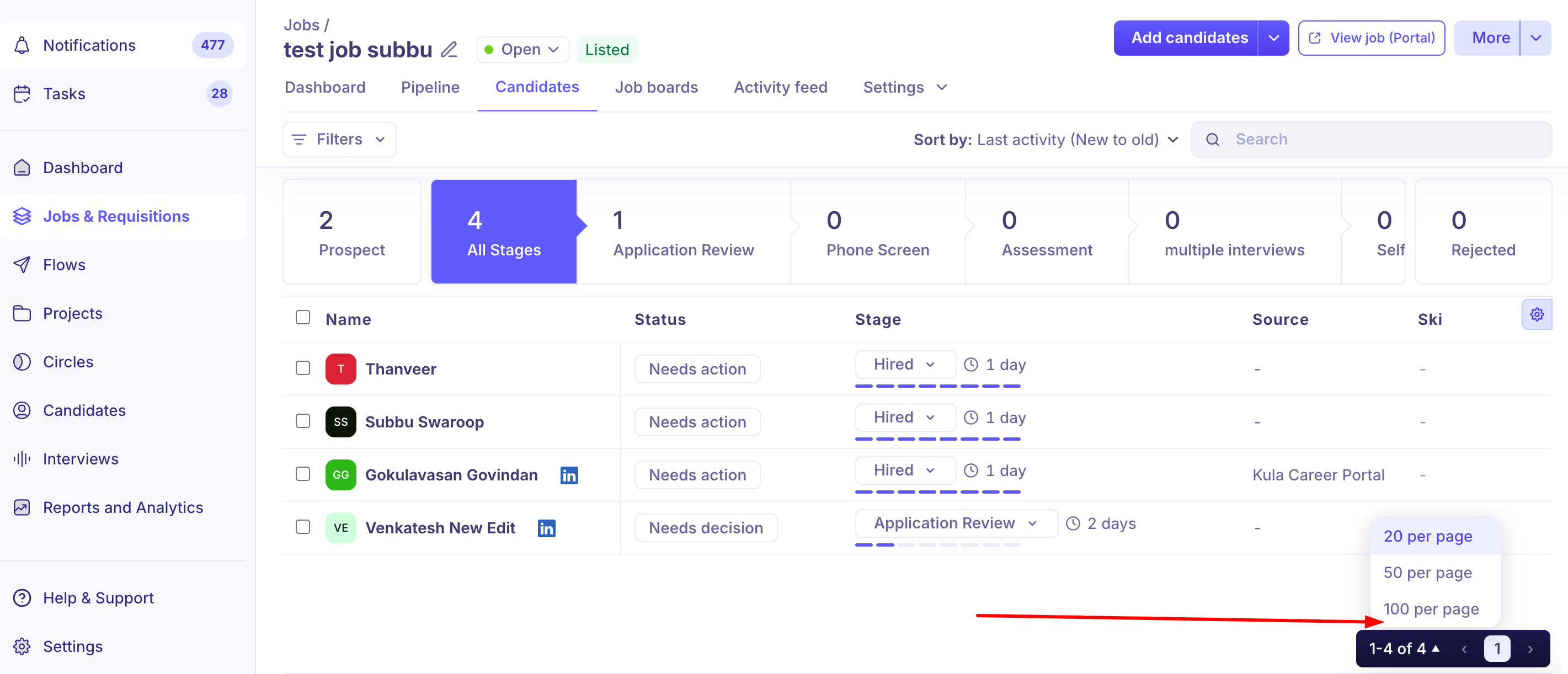The width and height of the screenshot is (1568, 674).
Task: Click the Add candidates button
Action: pos(1186,38)
